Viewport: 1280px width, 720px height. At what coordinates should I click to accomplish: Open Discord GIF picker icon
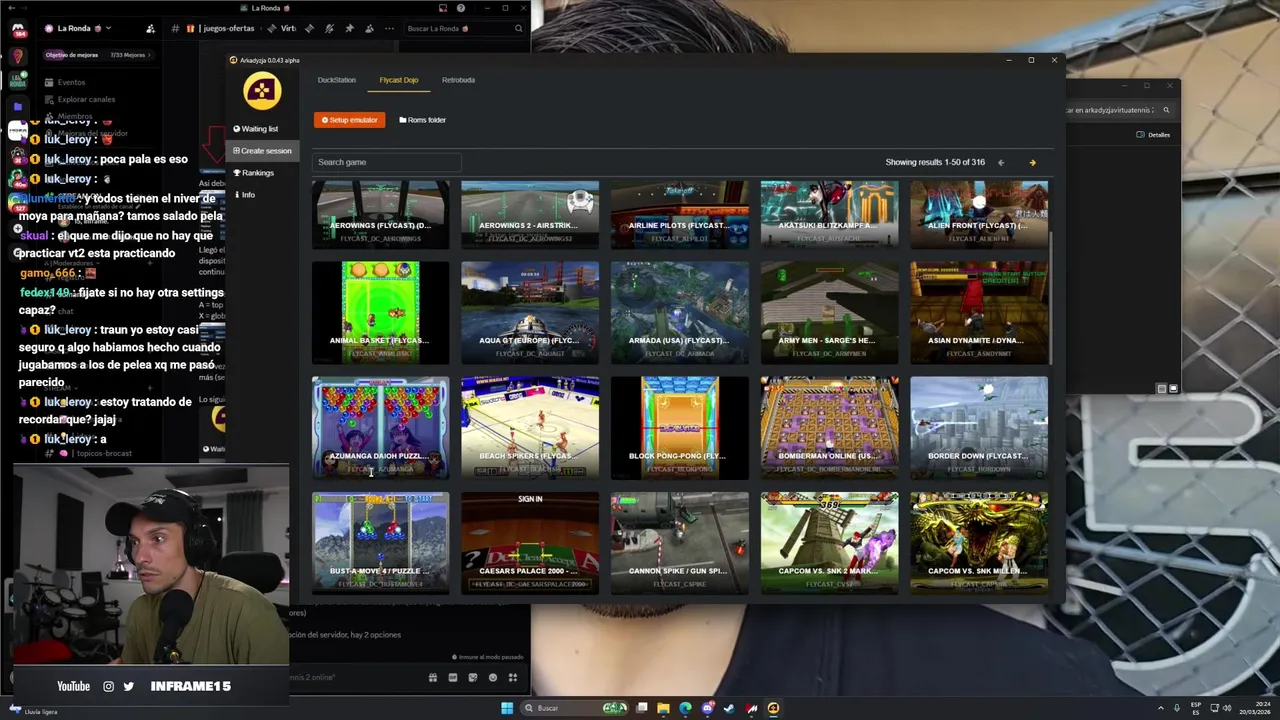[x=453, y=677]
